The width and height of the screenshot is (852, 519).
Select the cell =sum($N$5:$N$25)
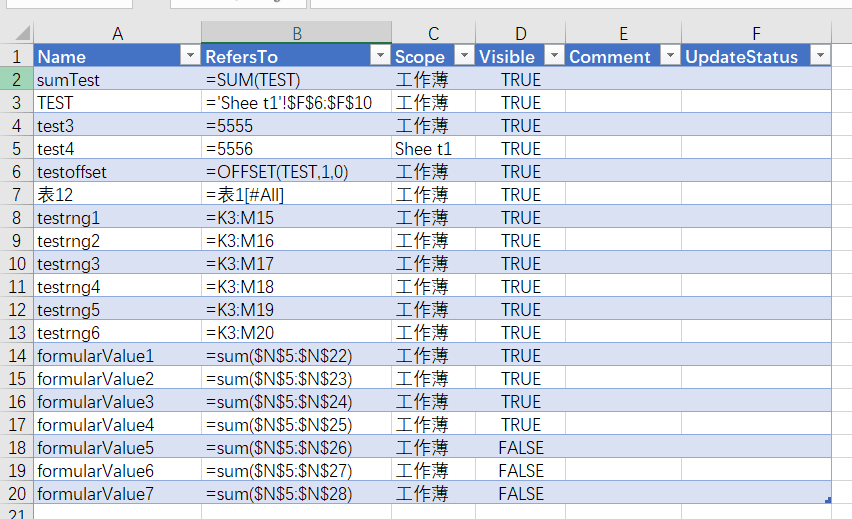pos(297,424)
